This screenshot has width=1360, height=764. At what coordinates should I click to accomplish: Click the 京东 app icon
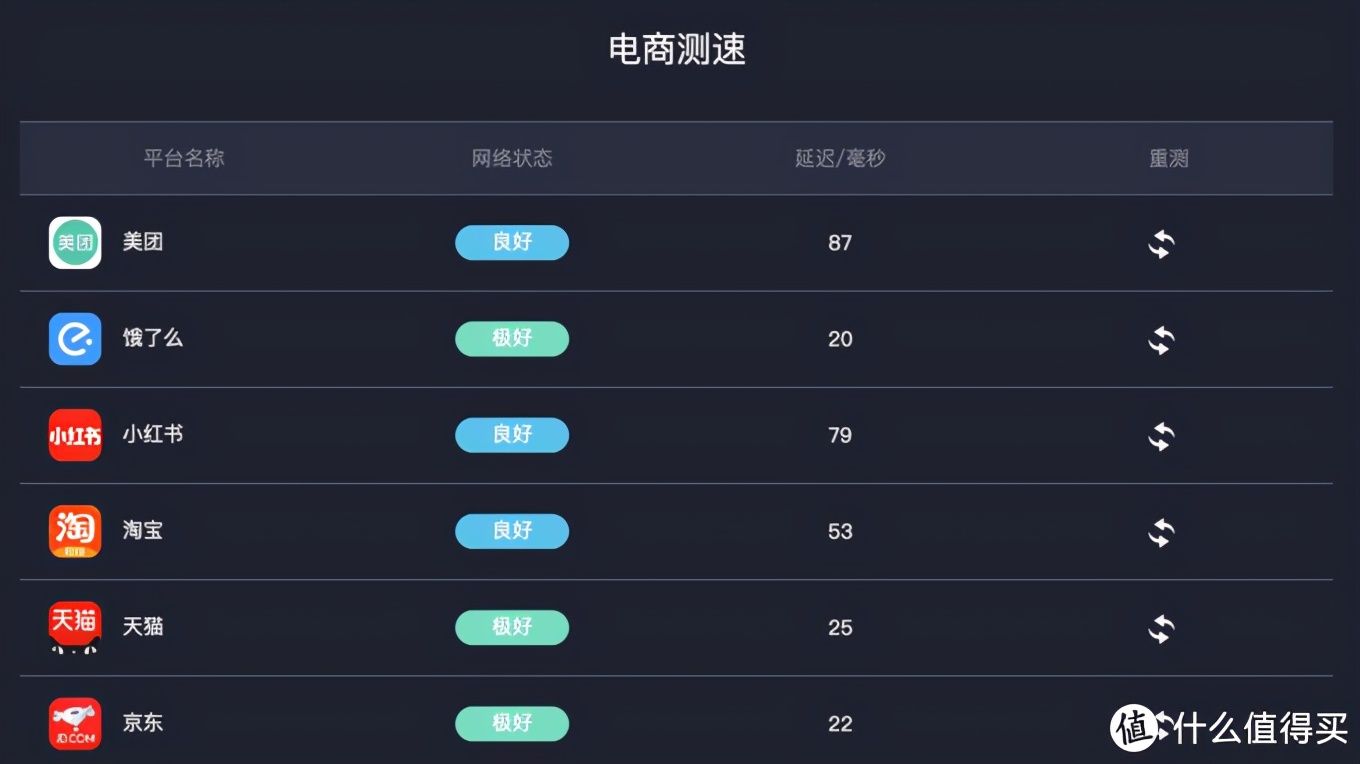coord(75,723)
